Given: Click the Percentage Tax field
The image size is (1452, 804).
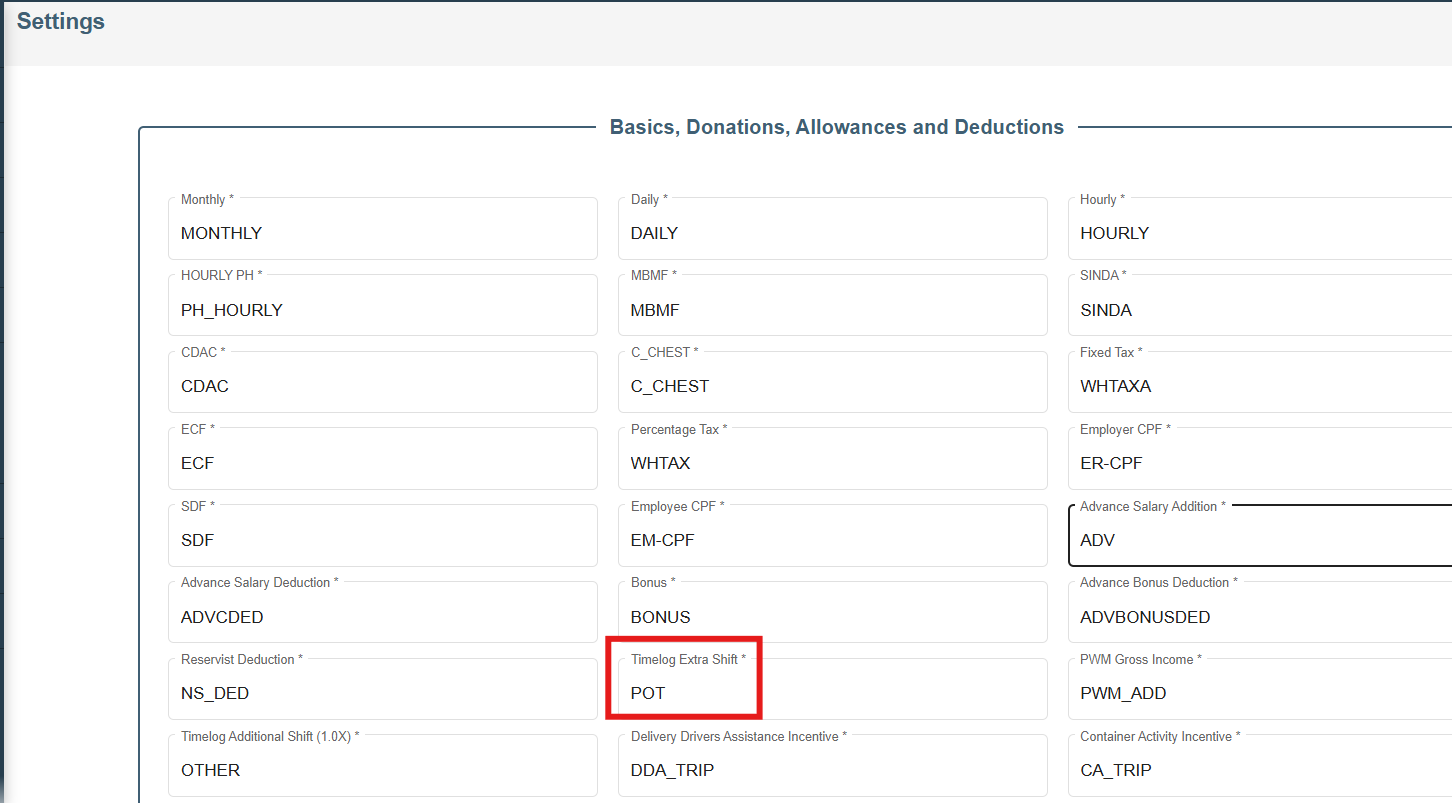Looking at the screenshot, I should click(832, 464).
